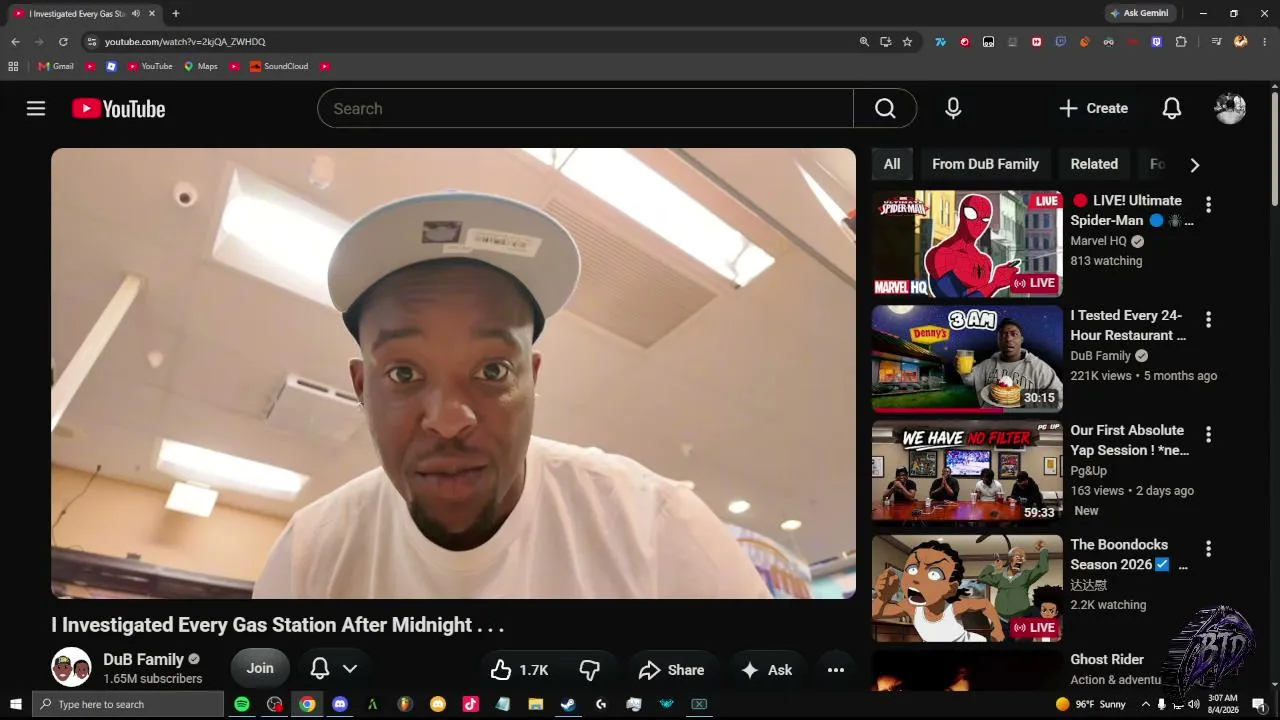Open the YouTube guide hamburger menu

click(36, 108)
